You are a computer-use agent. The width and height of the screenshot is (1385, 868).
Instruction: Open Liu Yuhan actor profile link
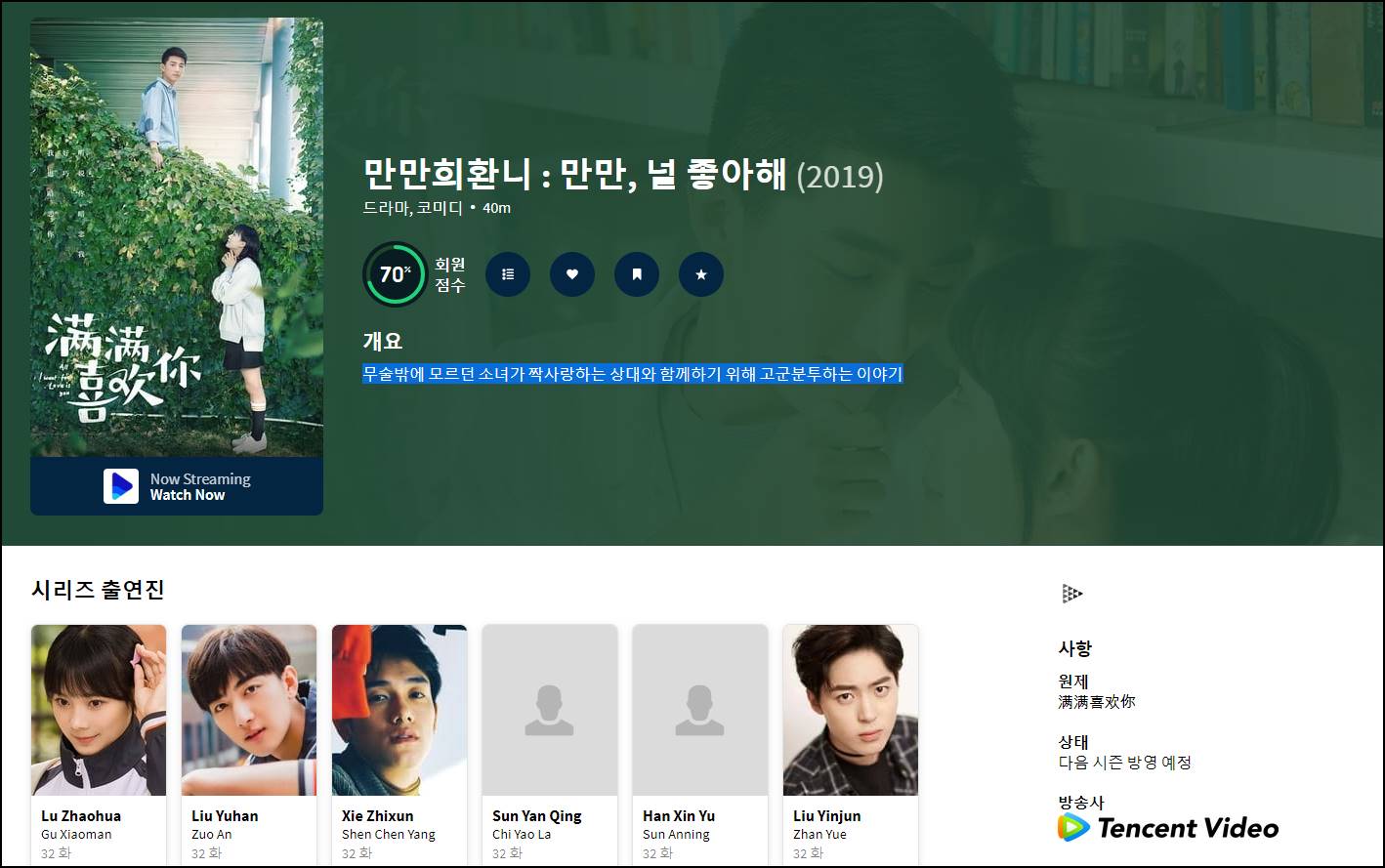[225, 815]
